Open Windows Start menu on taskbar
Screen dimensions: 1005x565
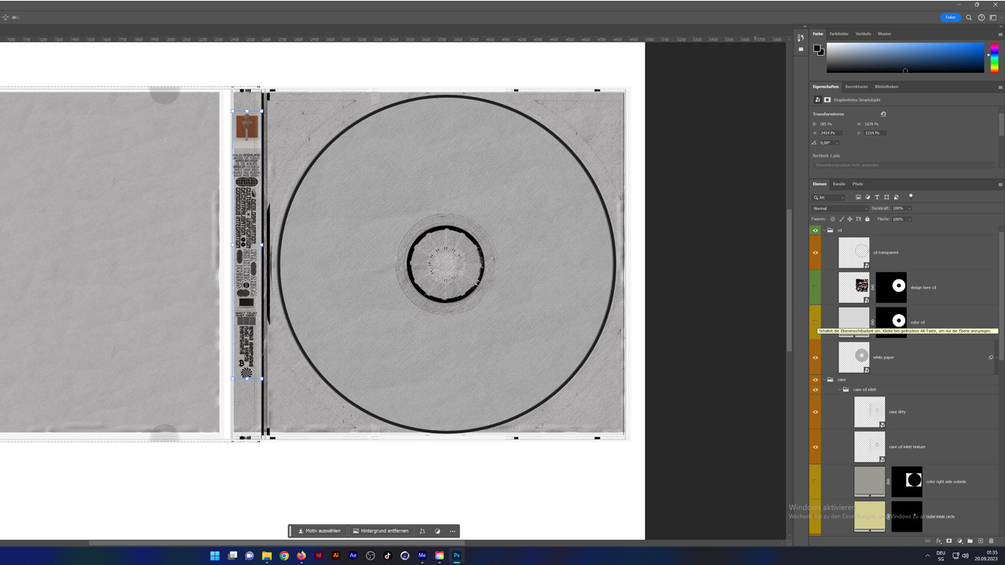pyautogui.click(x=215, y=556)
